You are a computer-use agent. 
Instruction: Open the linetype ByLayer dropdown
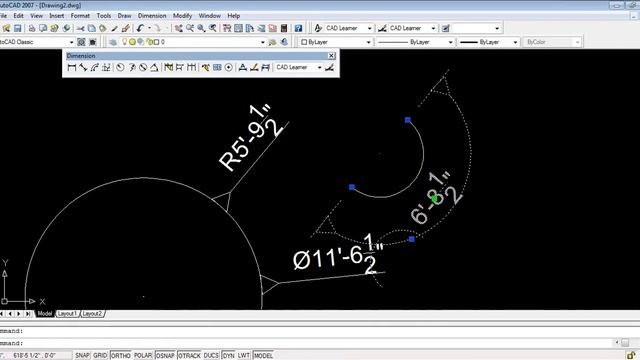click(x=451, y=42)
